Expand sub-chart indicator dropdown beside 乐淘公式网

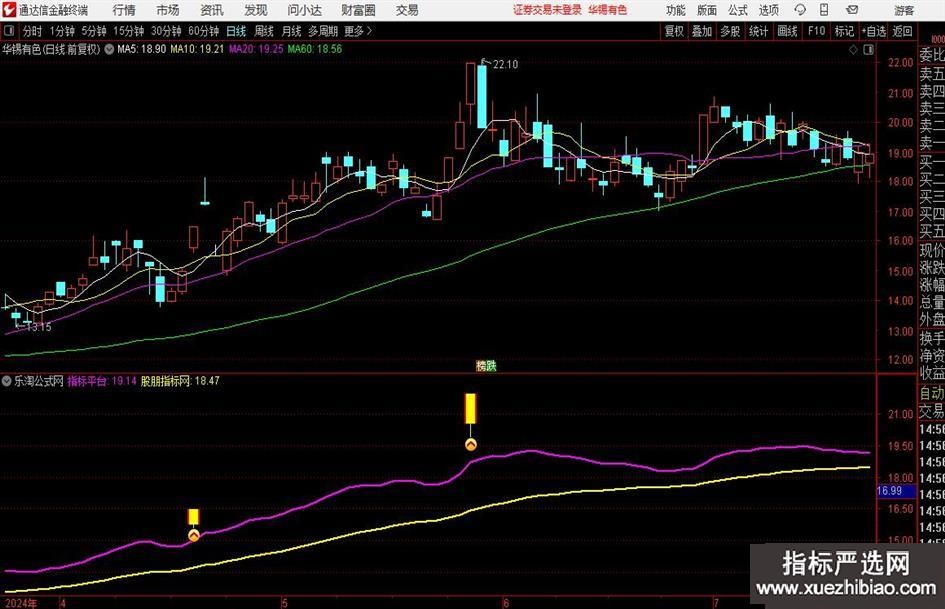pyautogui.click(x=7, y=381)
